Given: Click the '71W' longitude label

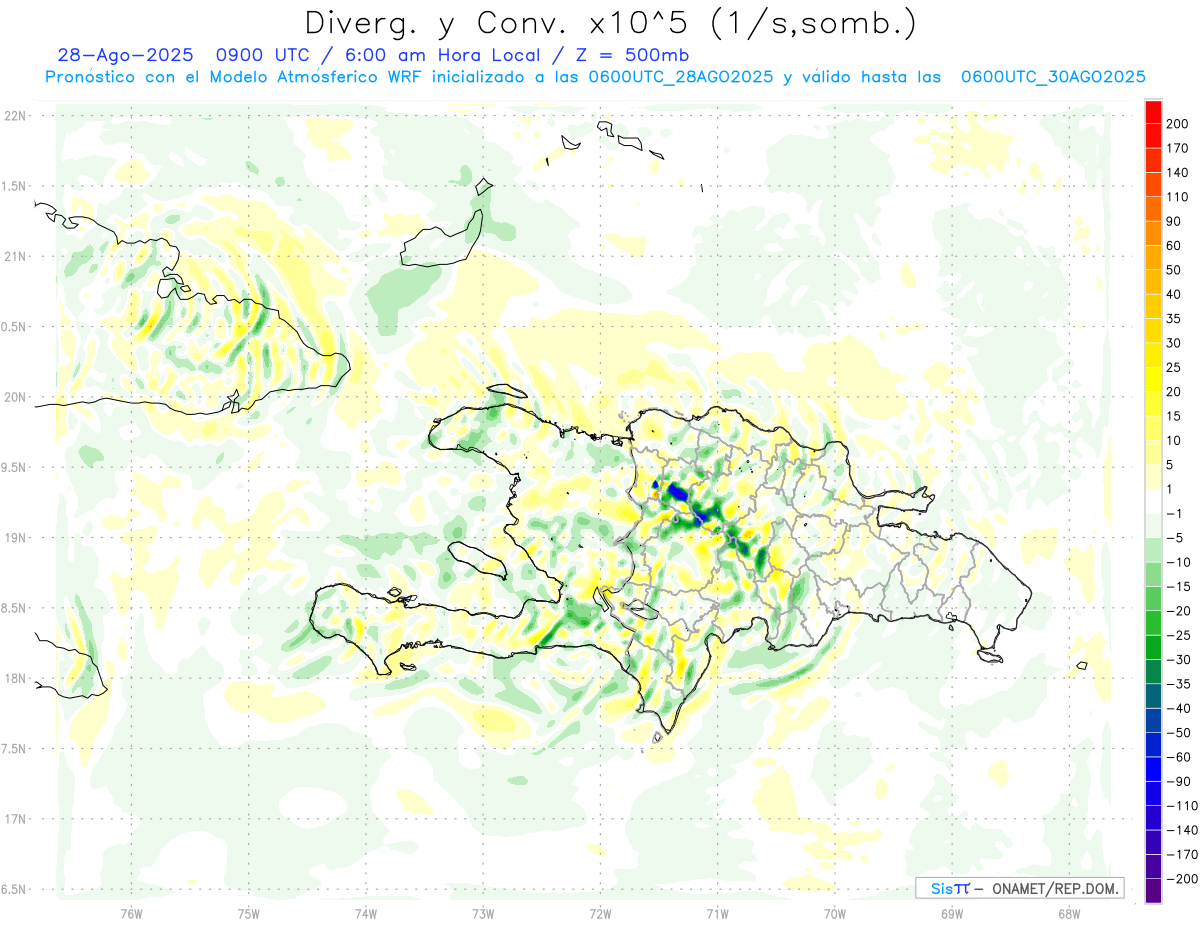Looking at the screenshot, I should (717, 913).
